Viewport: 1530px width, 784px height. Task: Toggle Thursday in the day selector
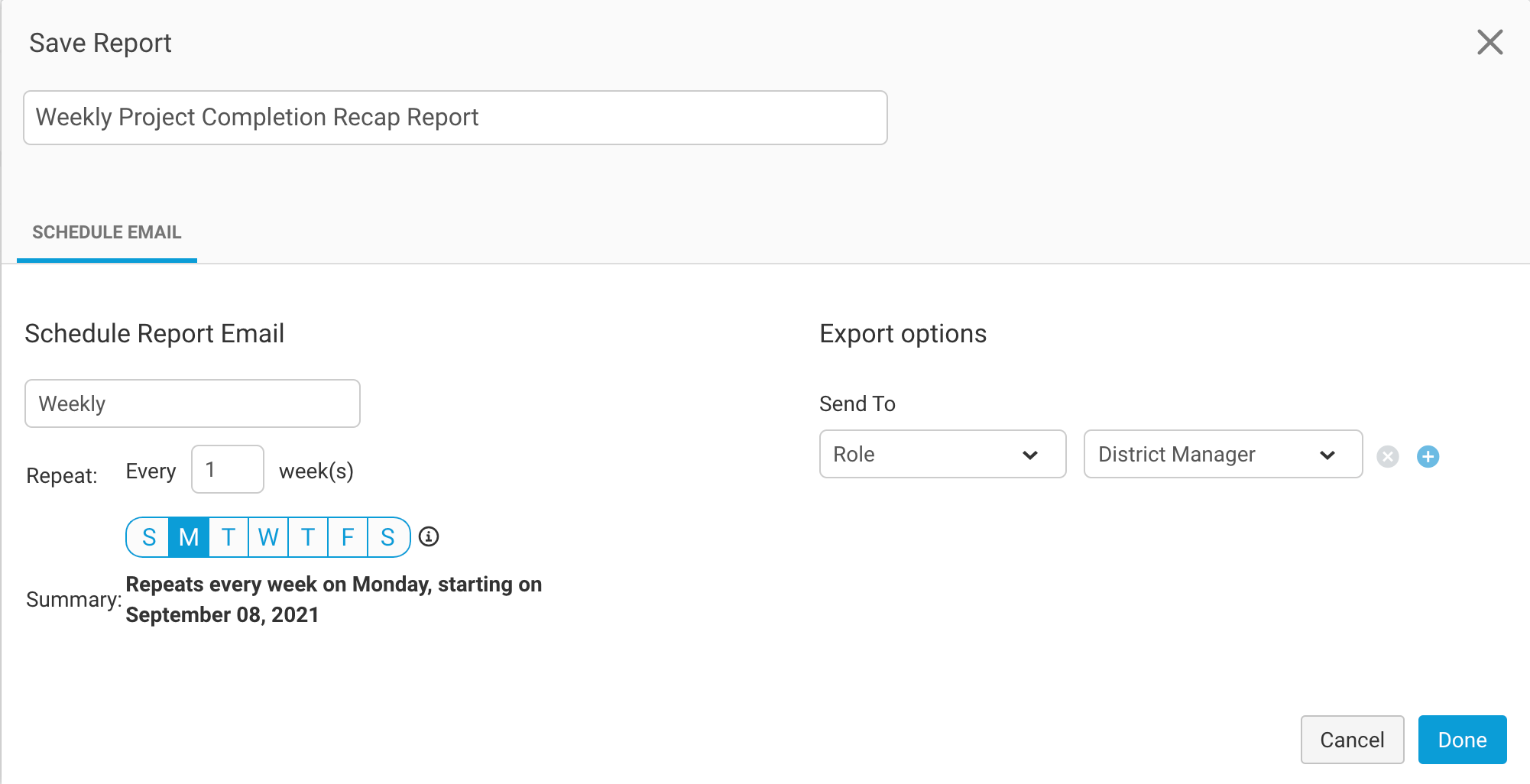[x=308, y=537]
